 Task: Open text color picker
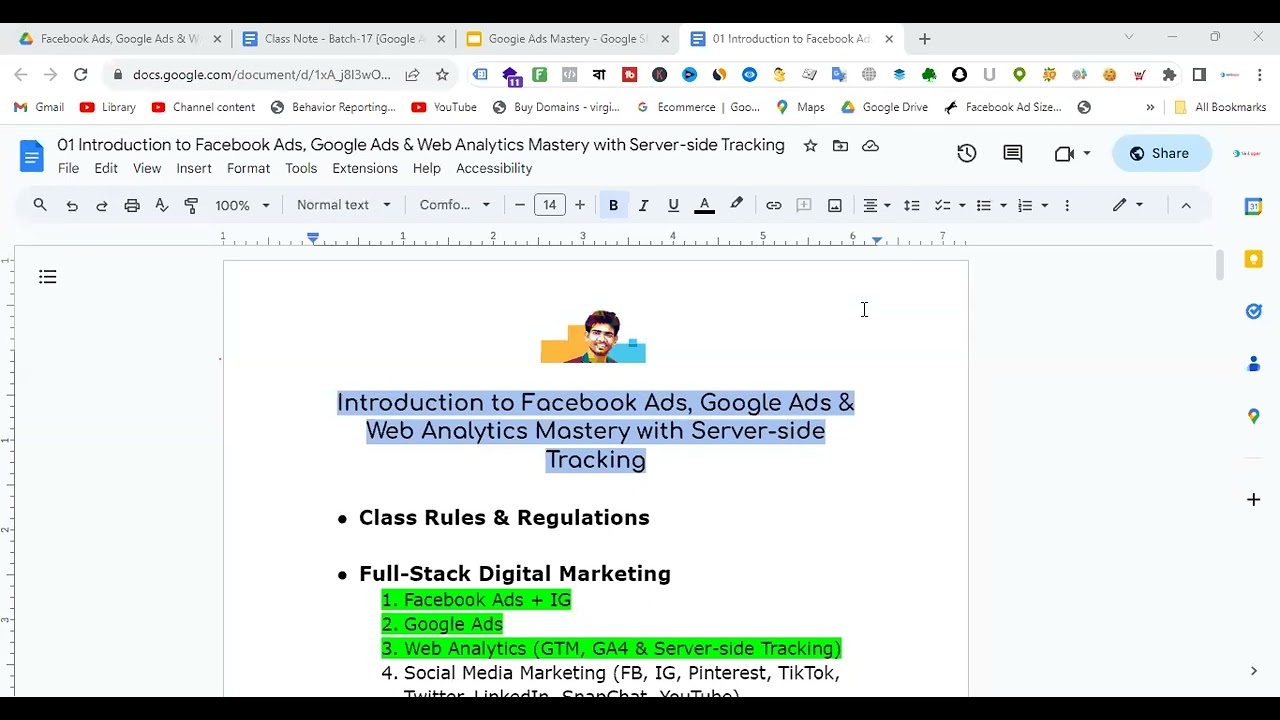click(x=704, y=205)
